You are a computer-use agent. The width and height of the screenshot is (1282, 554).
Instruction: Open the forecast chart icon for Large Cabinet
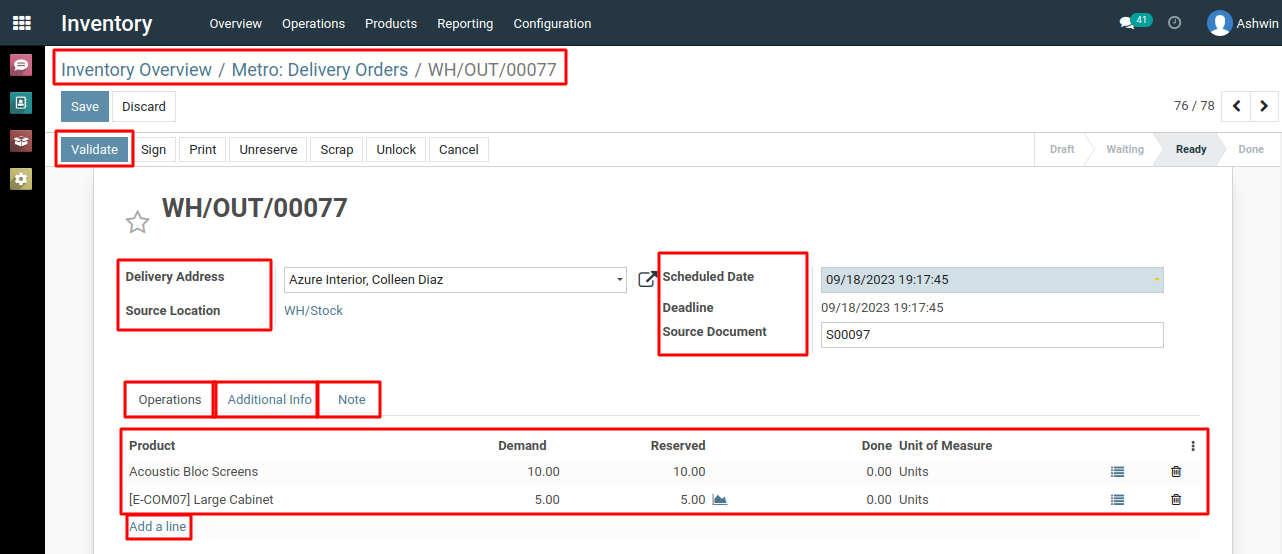(719, 499)
